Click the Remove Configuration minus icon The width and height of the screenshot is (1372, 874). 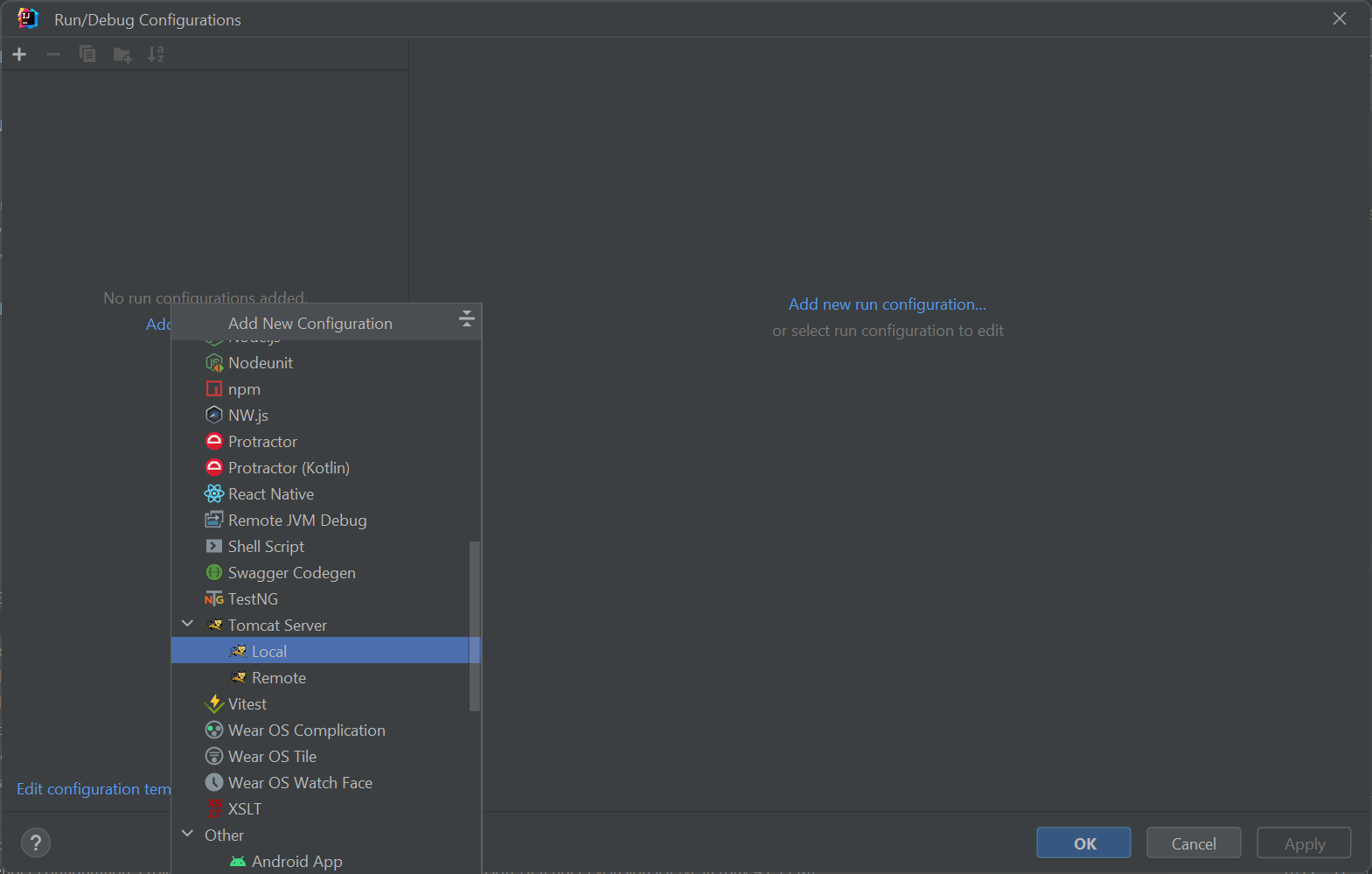click(53, 54)
